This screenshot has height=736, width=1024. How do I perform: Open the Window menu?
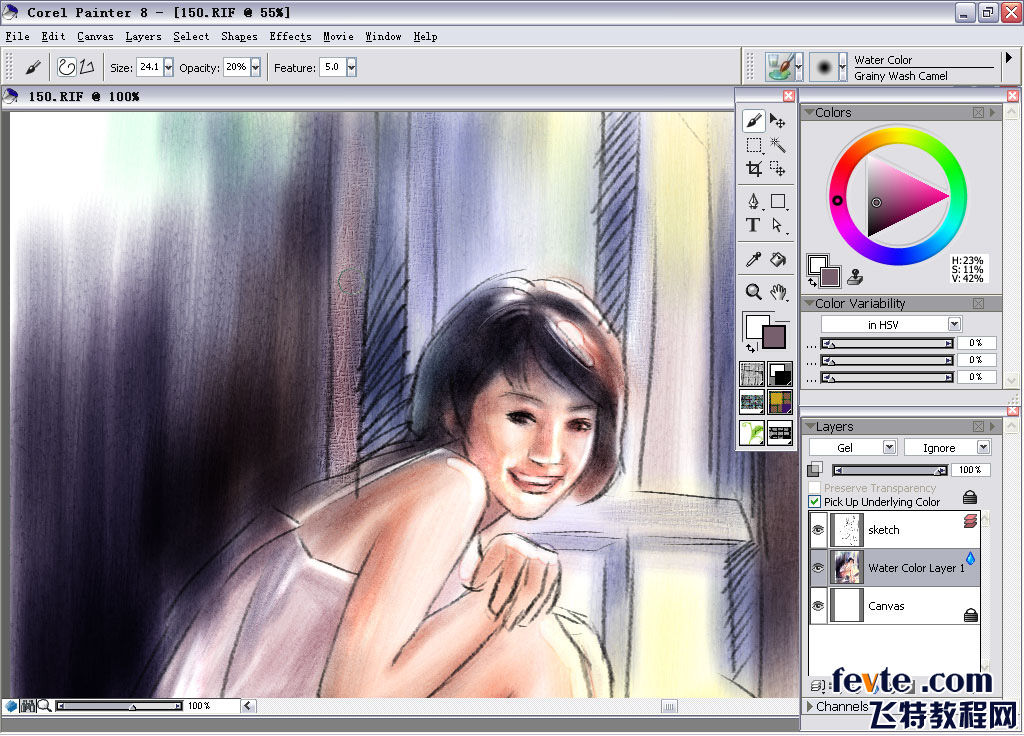click(383, 37)
